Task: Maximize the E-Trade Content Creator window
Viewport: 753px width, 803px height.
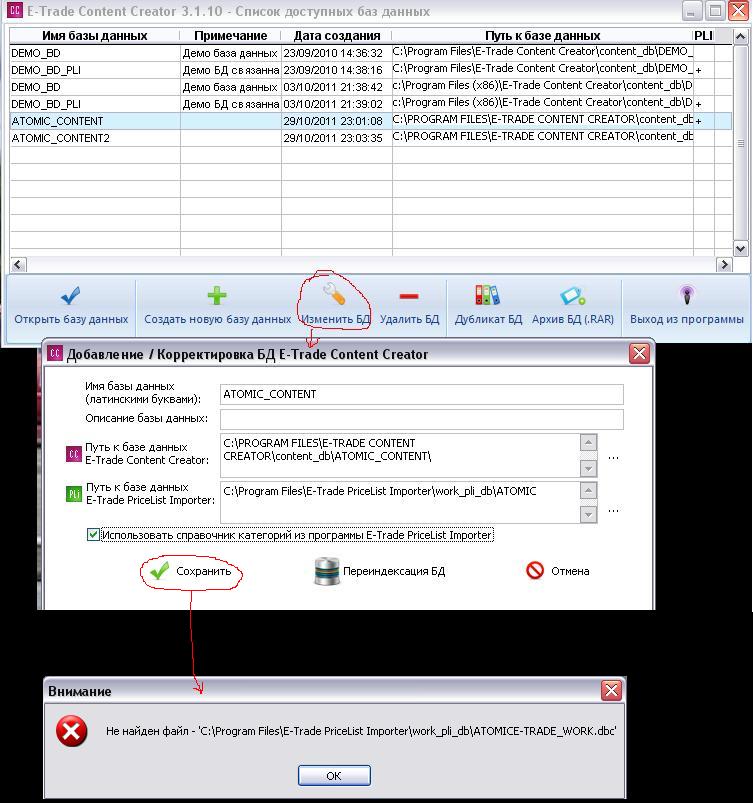Action: (x=715, y=10)
